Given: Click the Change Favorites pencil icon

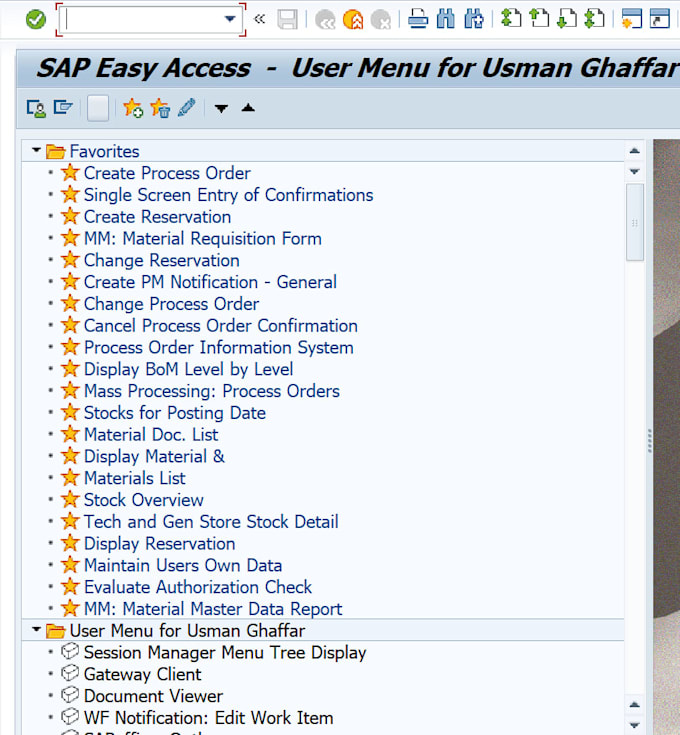Looking at the screenshot, I should [187, 107].
